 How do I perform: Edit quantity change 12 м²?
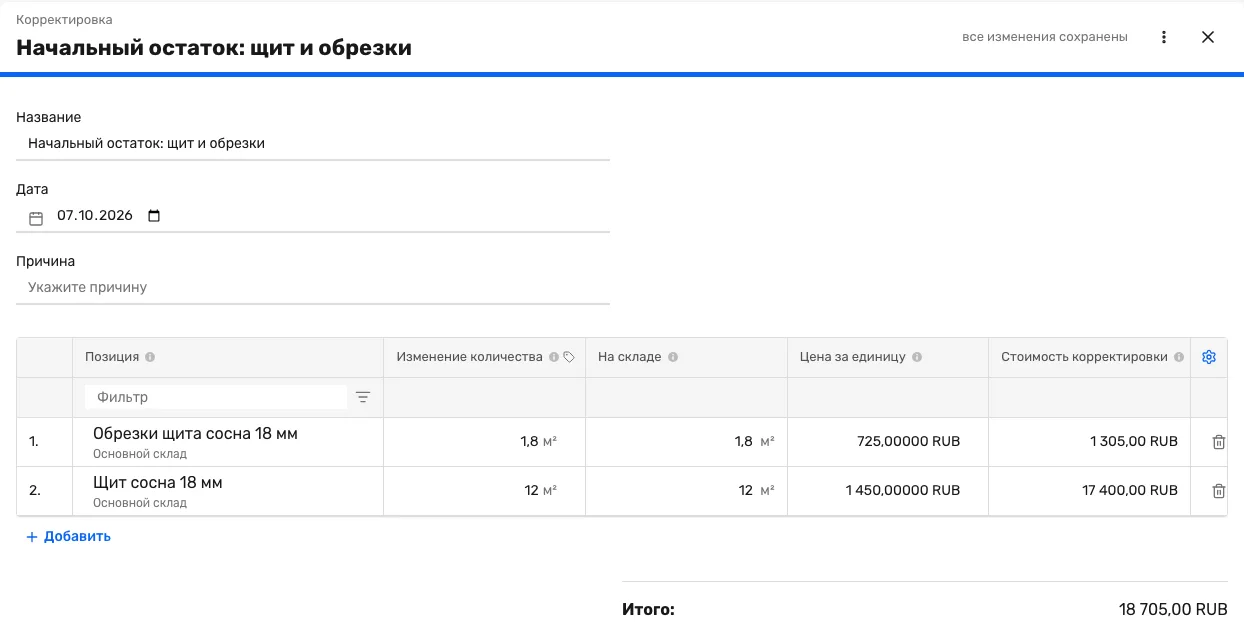pyautogui.click(x=540, y=491)
